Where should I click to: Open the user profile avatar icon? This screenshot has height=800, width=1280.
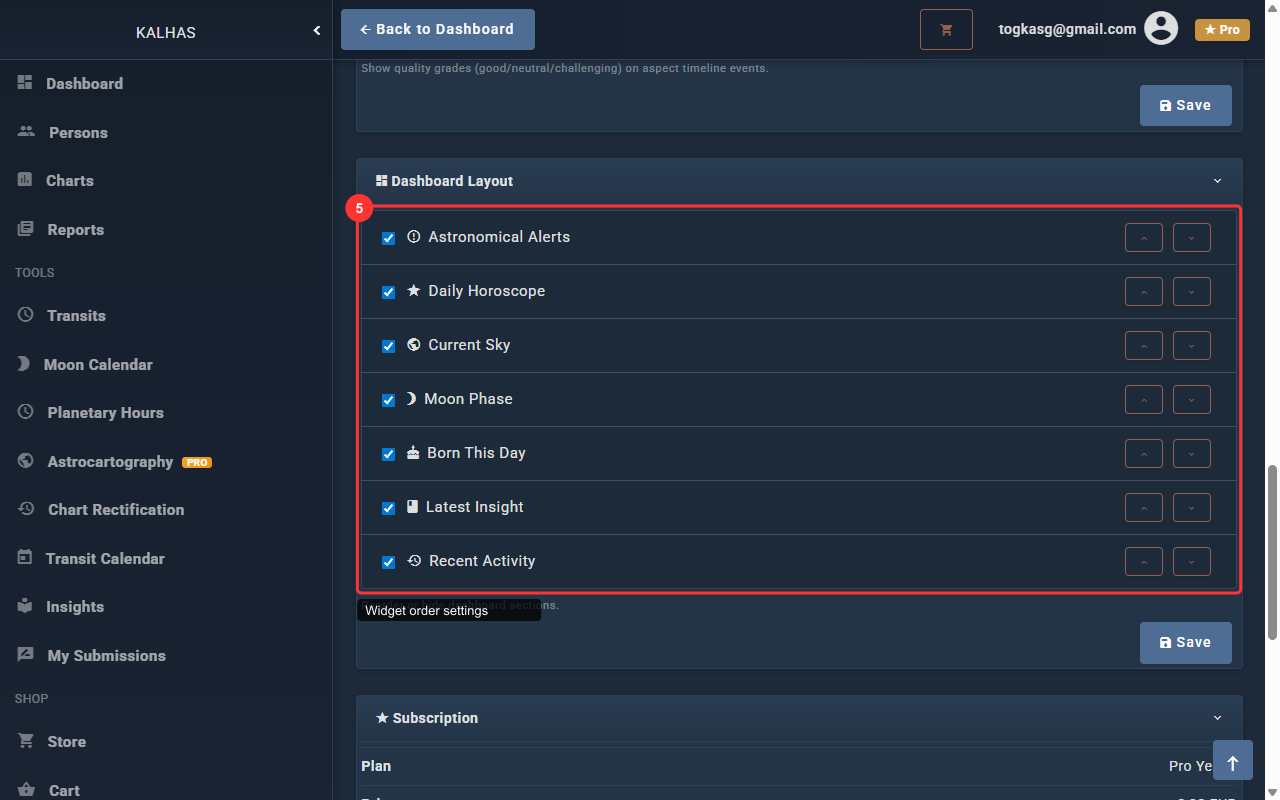[1160, 29]
